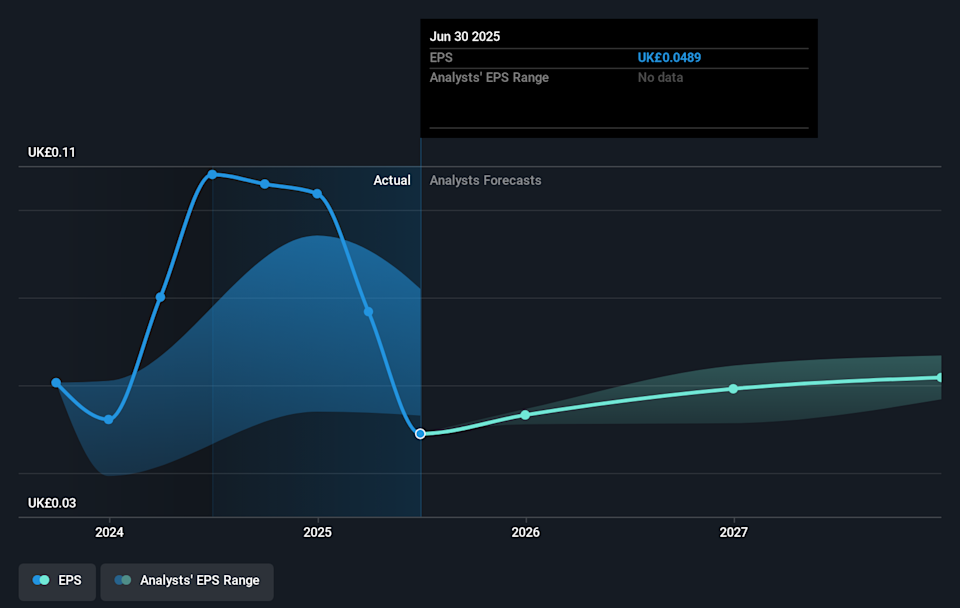
Task: Select the EPS data point above 2025 tick
Action: 318,193
